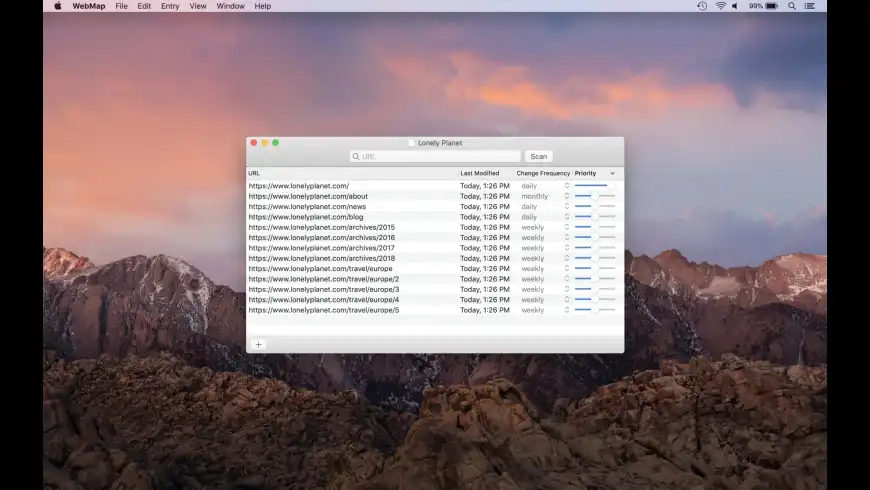Open frequency popup for /archives/2015 row
Screen dimensions: 870x490
566,227
